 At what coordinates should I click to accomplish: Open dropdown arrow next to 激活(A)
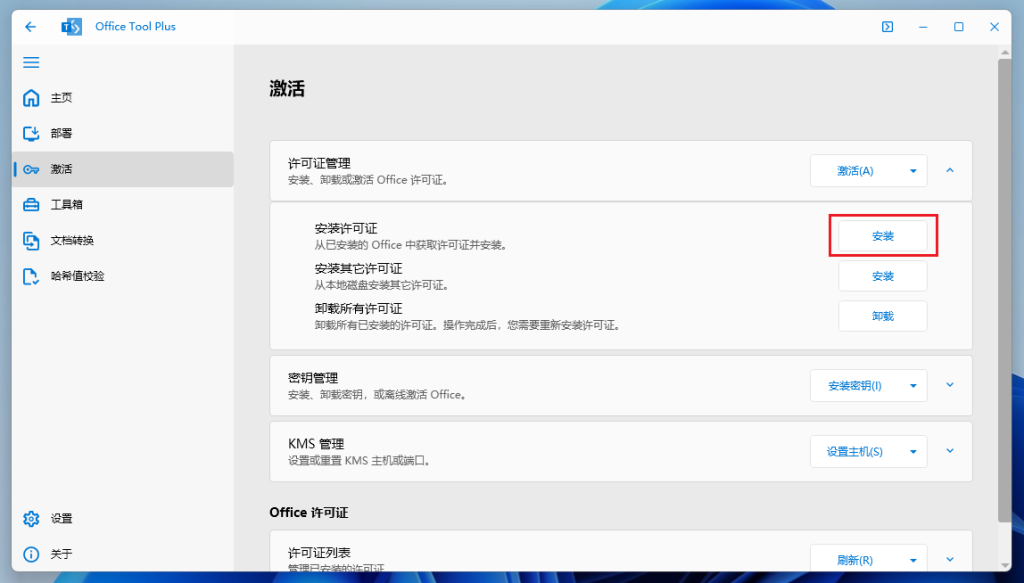914,171
